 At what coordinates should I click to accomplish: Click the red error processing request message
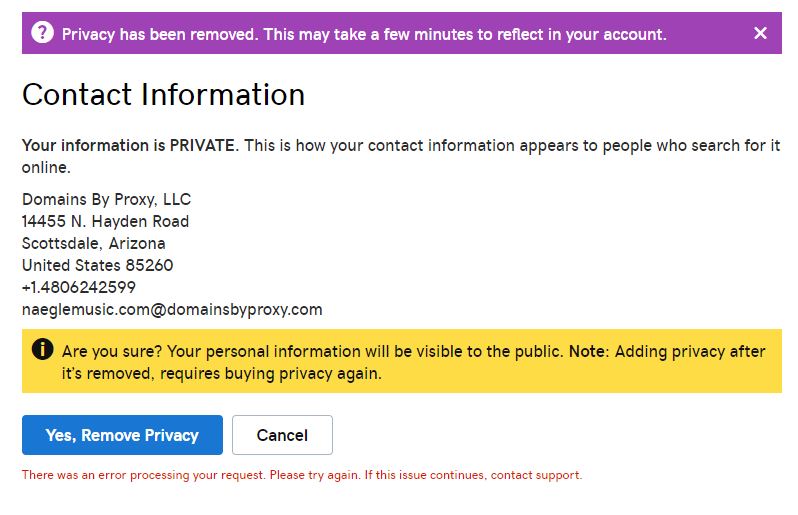pos(302,475)
